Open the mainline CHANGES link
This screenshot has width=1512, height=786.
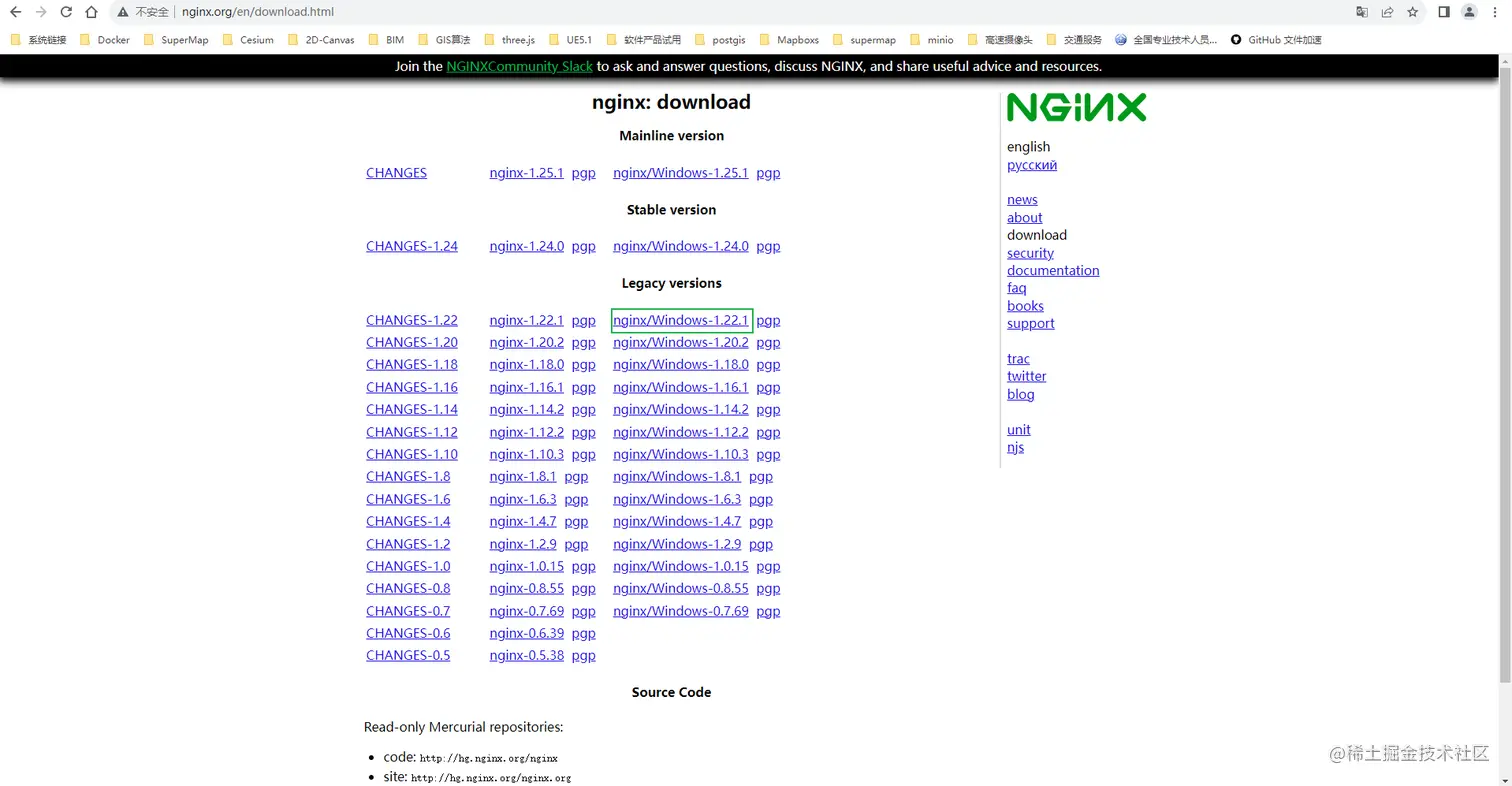click(396, 173)
